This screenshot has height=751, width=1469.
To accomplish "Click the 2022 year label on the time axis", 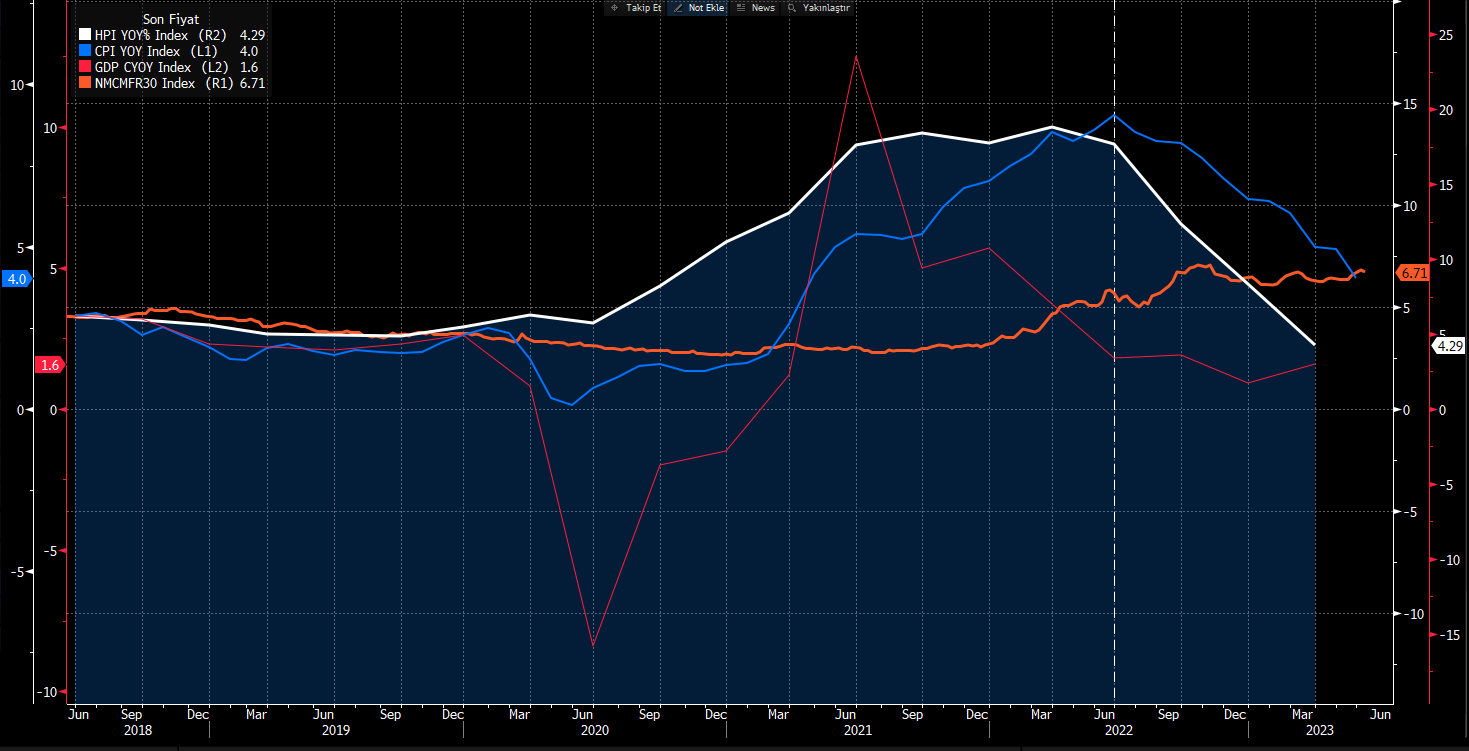I will click(x=1118, y=731).
